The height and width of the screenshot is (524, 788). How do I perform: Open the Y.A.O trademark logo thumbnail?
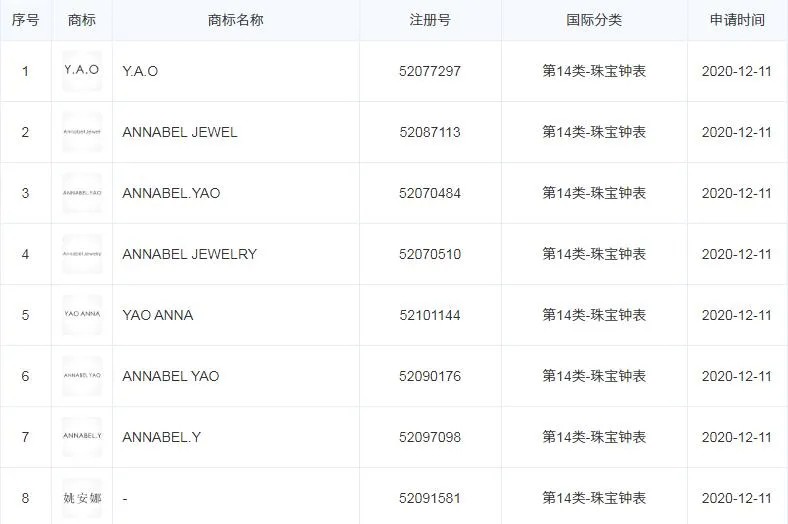point(82,71)
